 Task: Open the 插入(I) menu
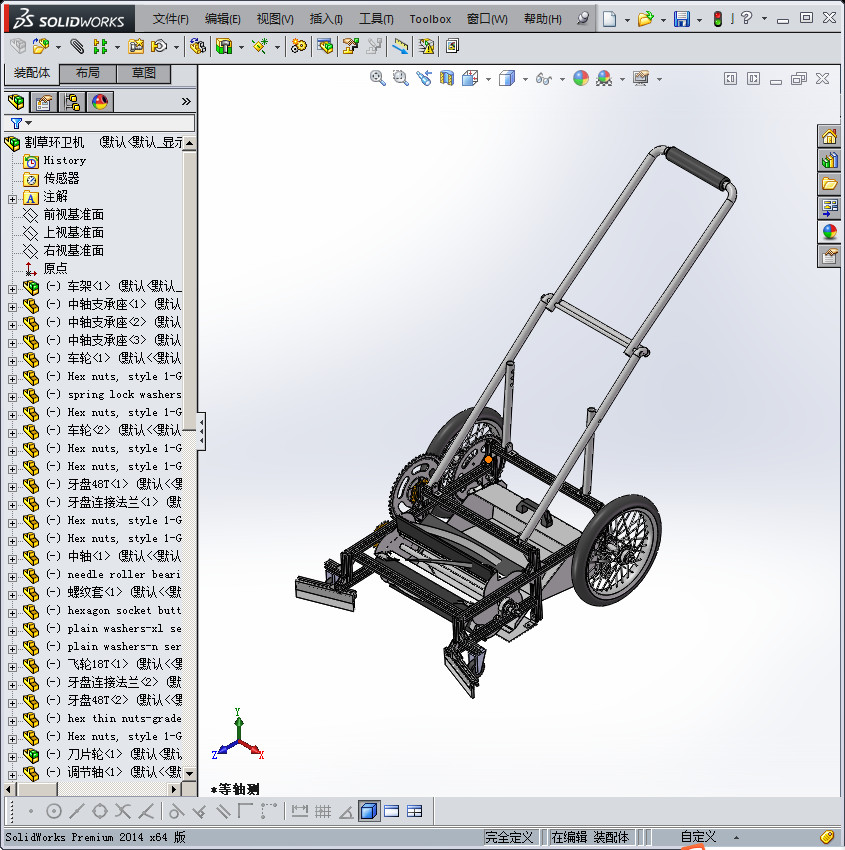(326, 19)
